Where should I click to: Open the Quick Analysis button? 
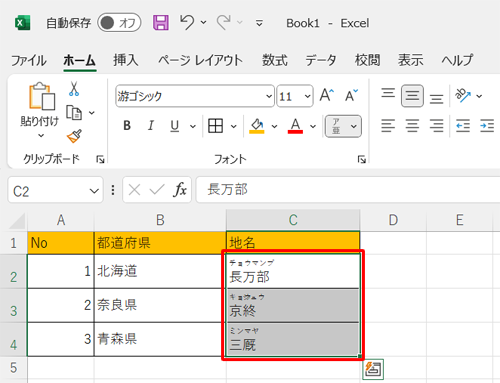(x=373, y=369)
